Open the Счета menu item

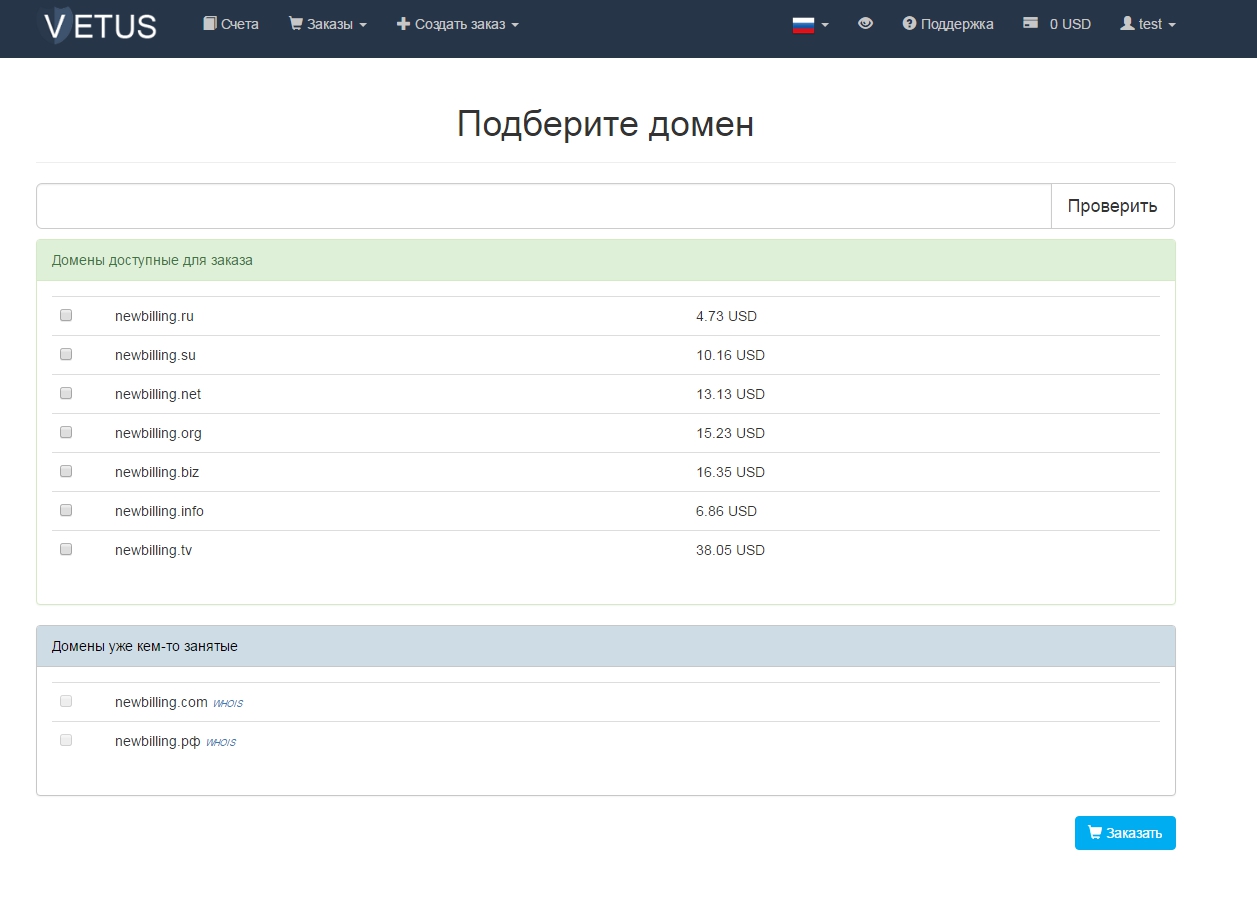click(x=231, y=24)
